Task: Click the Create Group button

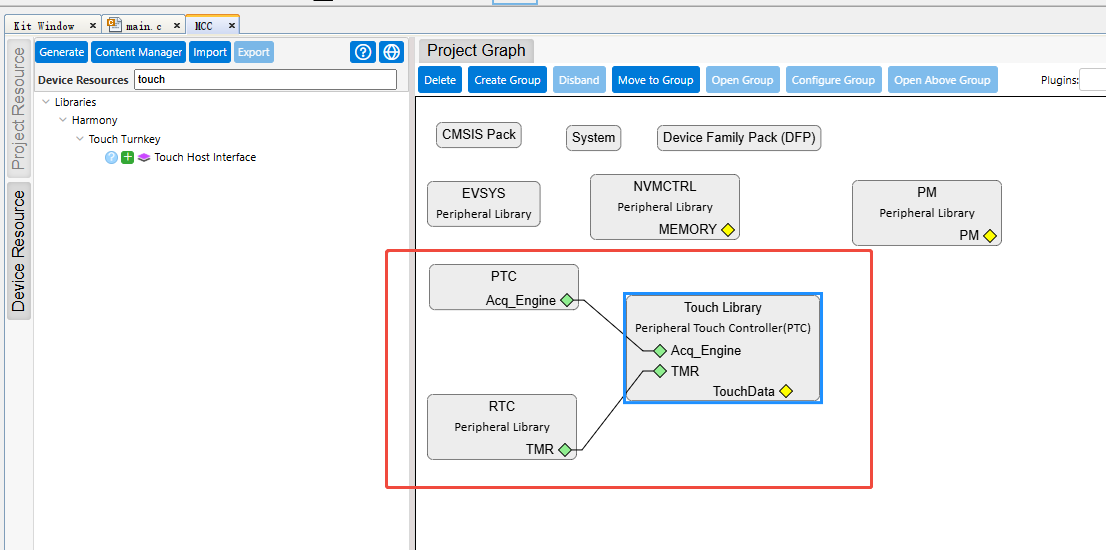Action: [507, 80]
